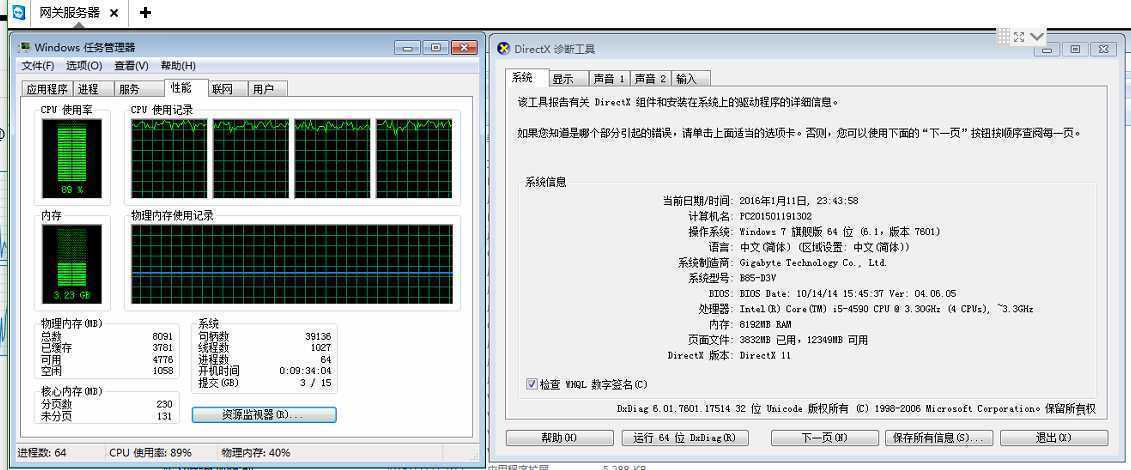The image size is (1131, 470).
Task: Click memory value 8192MB RAM
Action: tap(765, 324)
